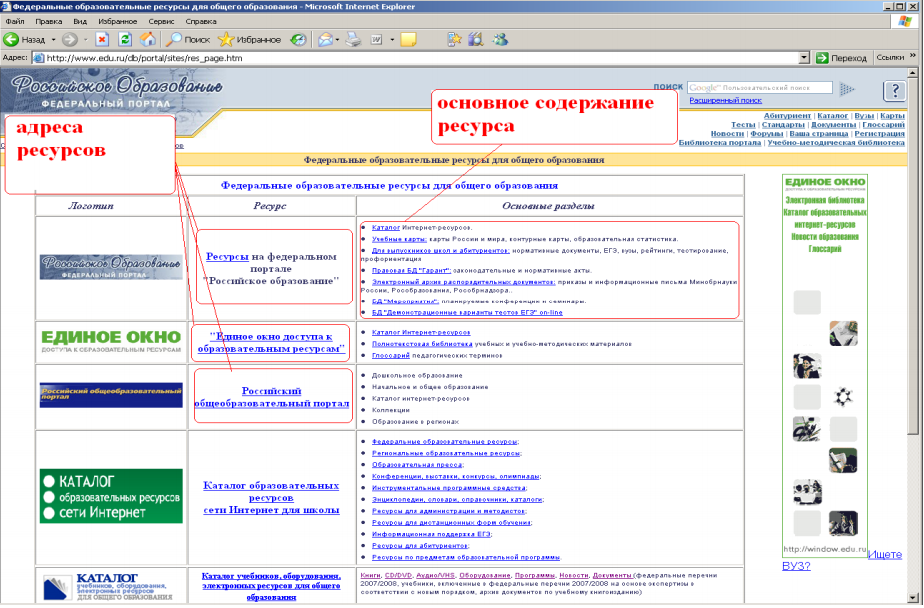The width and height of the screenshot is (924, 608).
Task: Open the Избранное favorites star button
Action: pyautogui.click(x=249, y=39)
